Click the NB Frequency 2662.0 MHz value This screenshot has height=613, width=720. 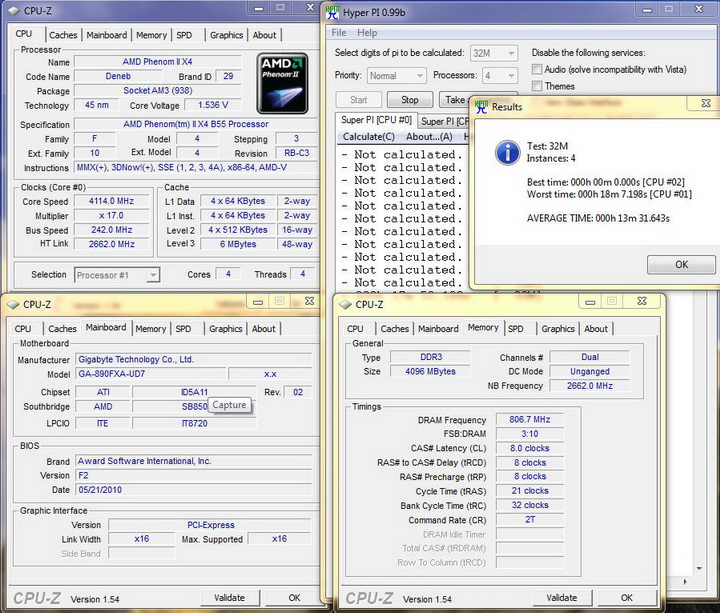[590, 386]
